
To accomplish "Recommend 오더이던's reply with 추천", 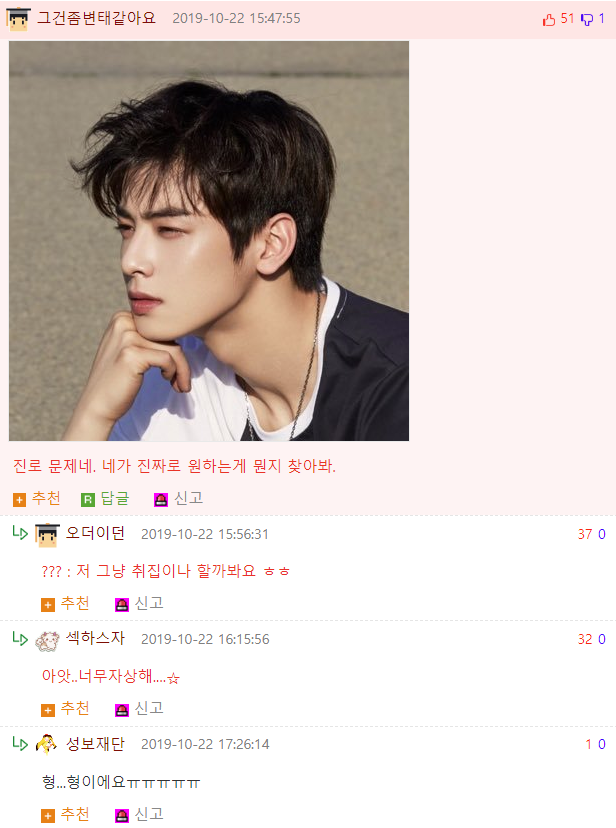I will [x=65, y=604].
